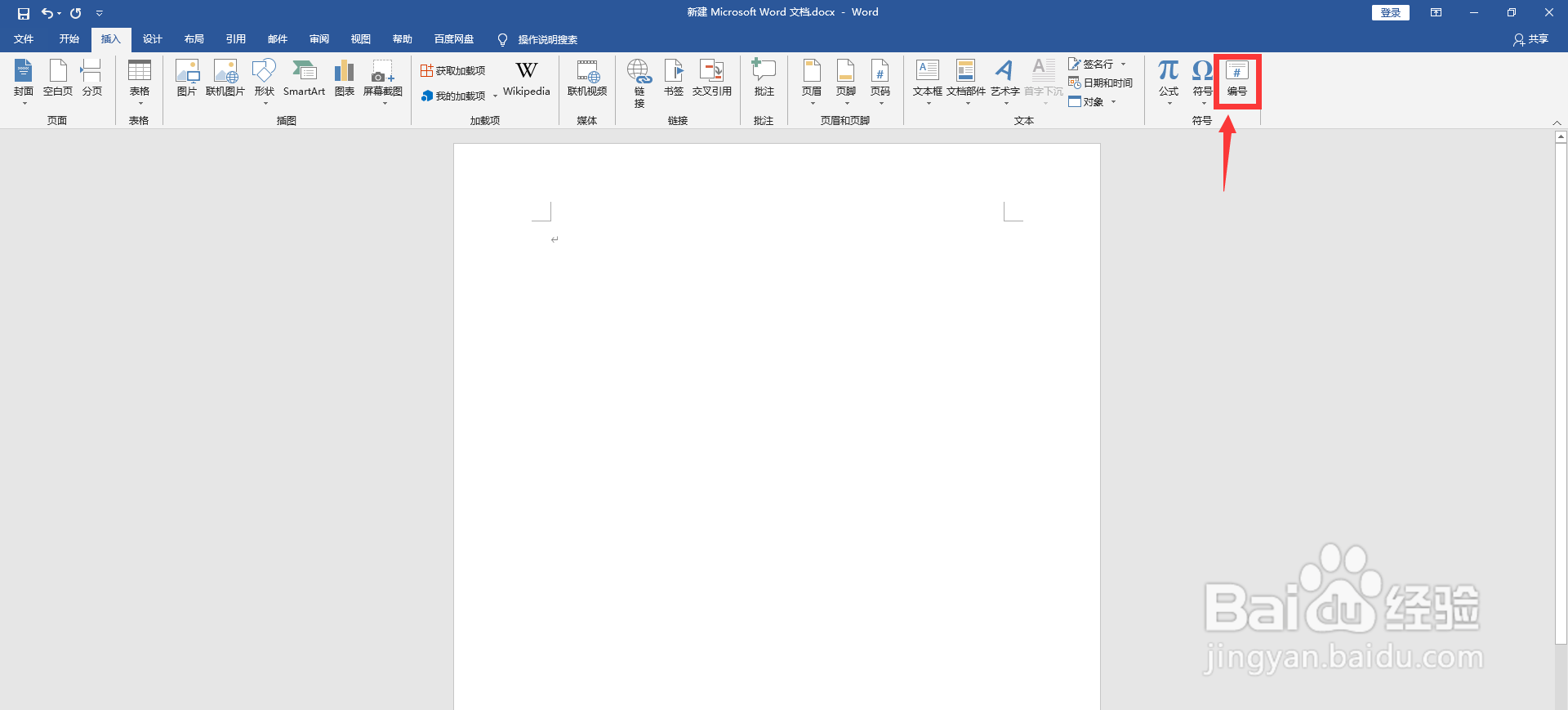Open Ribbon Display Options icon
1568x710 pixels.
coord(1436,12)
